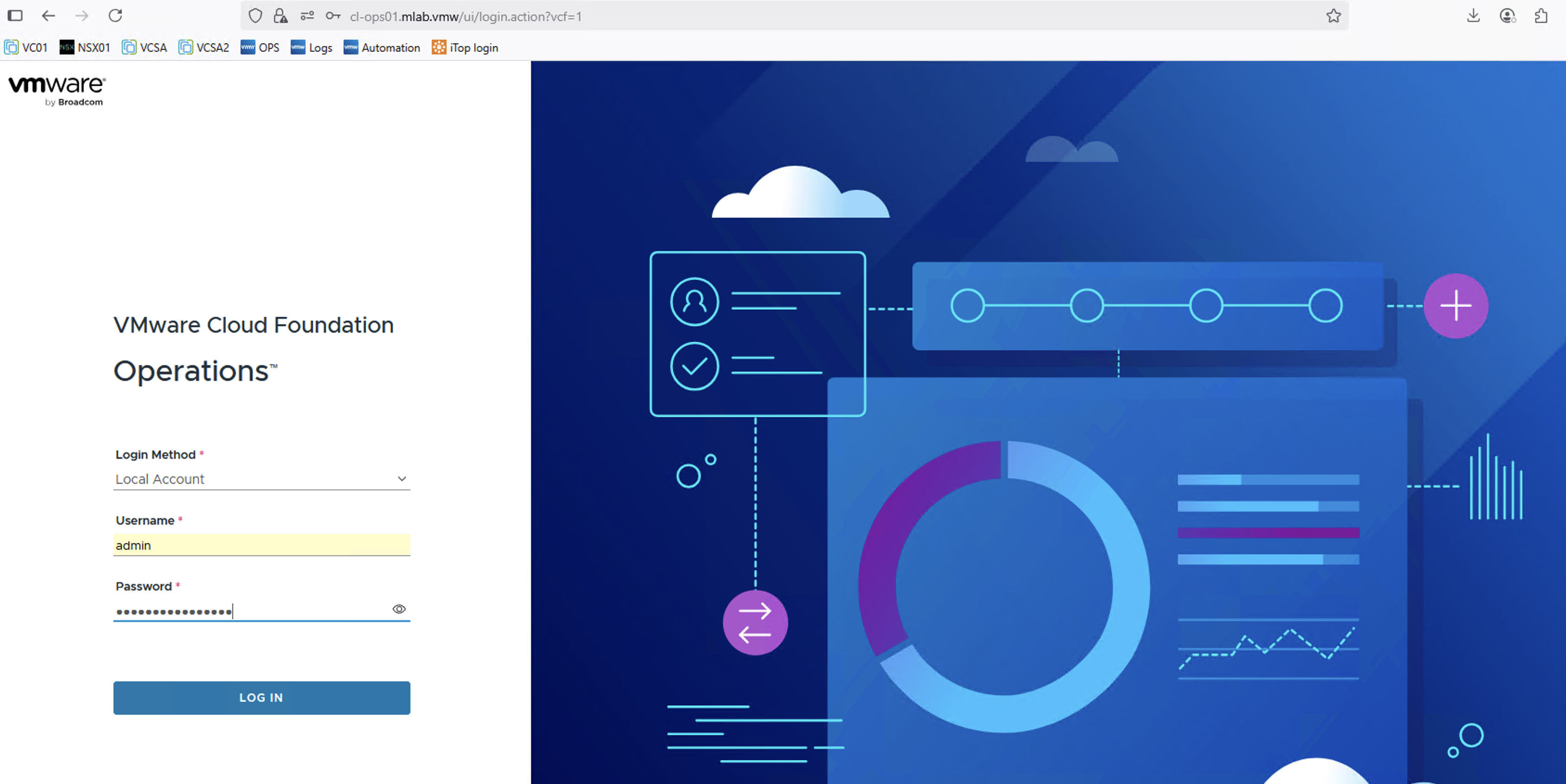1566x784 pixels.
Task: Click the Local Account dropdown chevron
Action: tap(402, 479)
